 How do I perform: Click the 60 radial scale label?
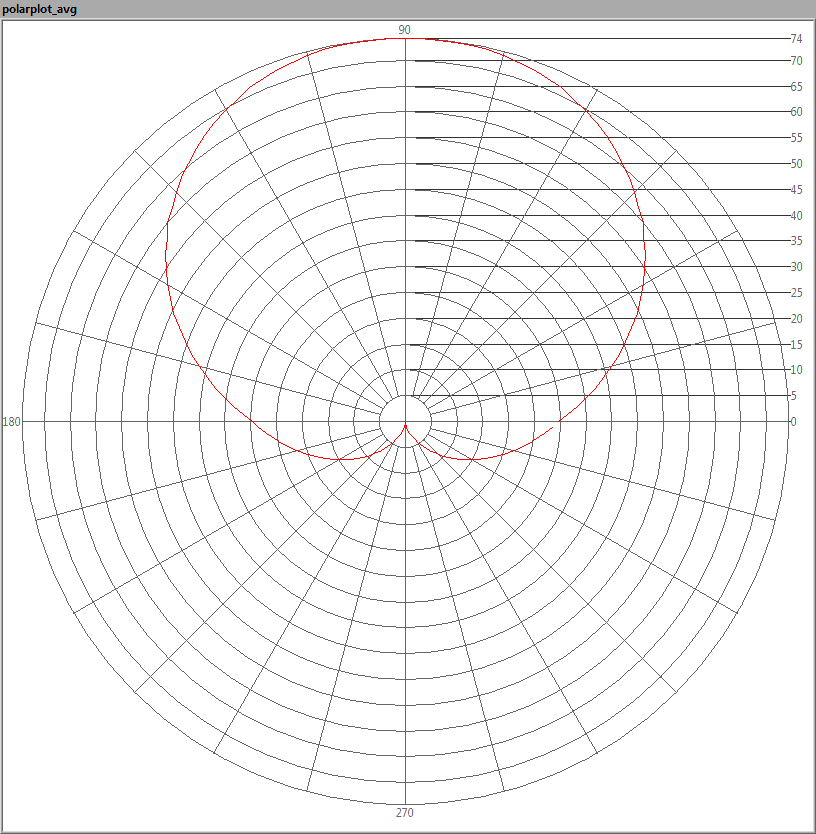tap(796, 112)
